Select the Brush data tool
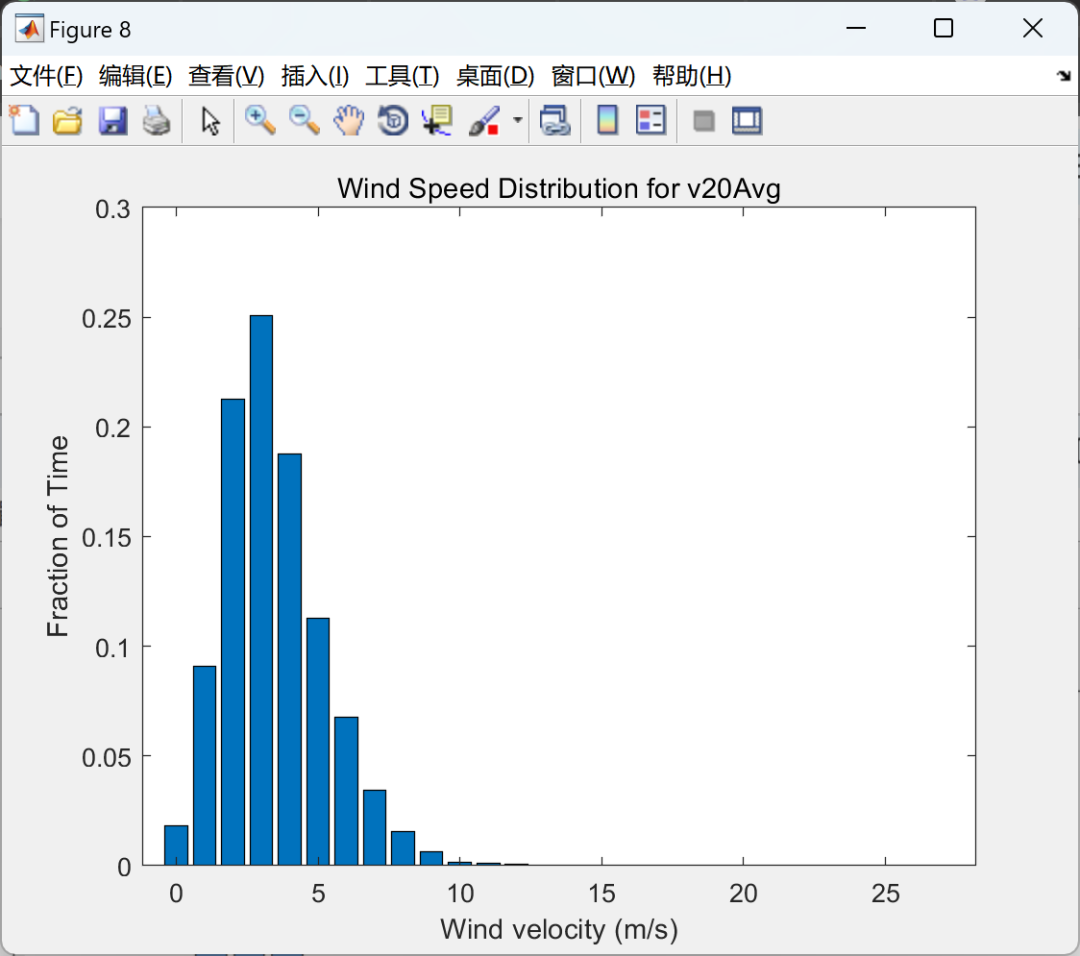Viewport: 1080px width, 956px height. [x=484, y=121]
